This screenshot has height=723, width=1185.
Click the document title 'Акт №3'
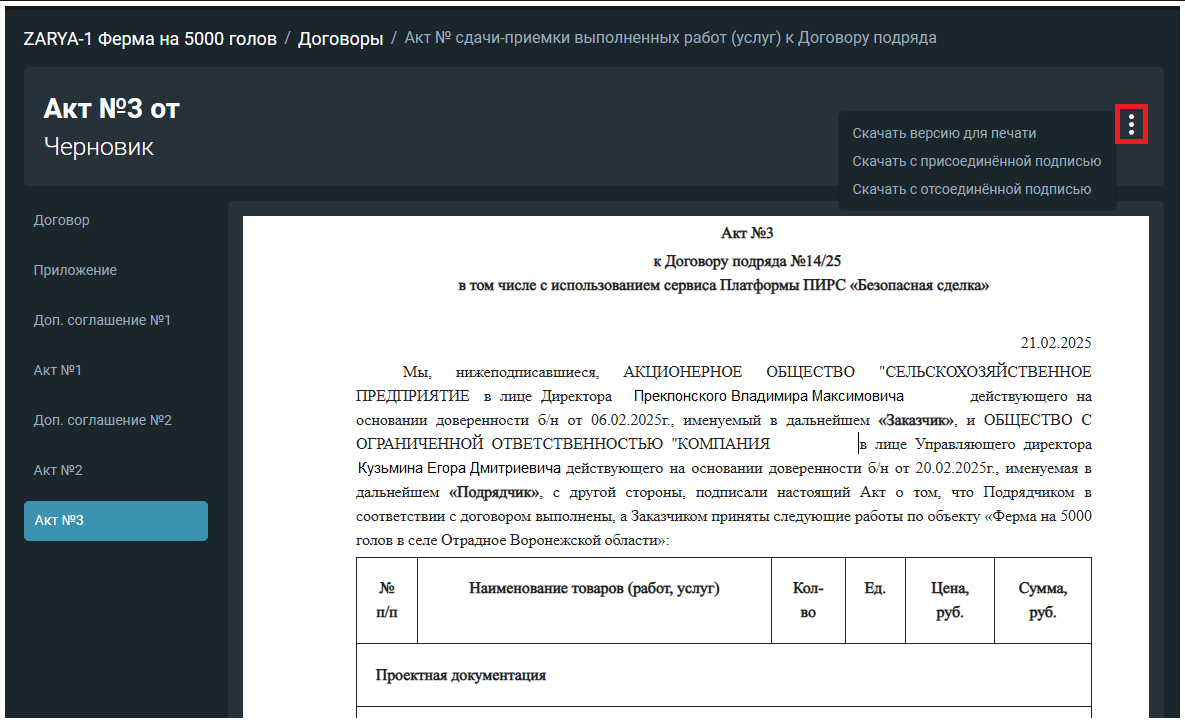coord(747,233)
